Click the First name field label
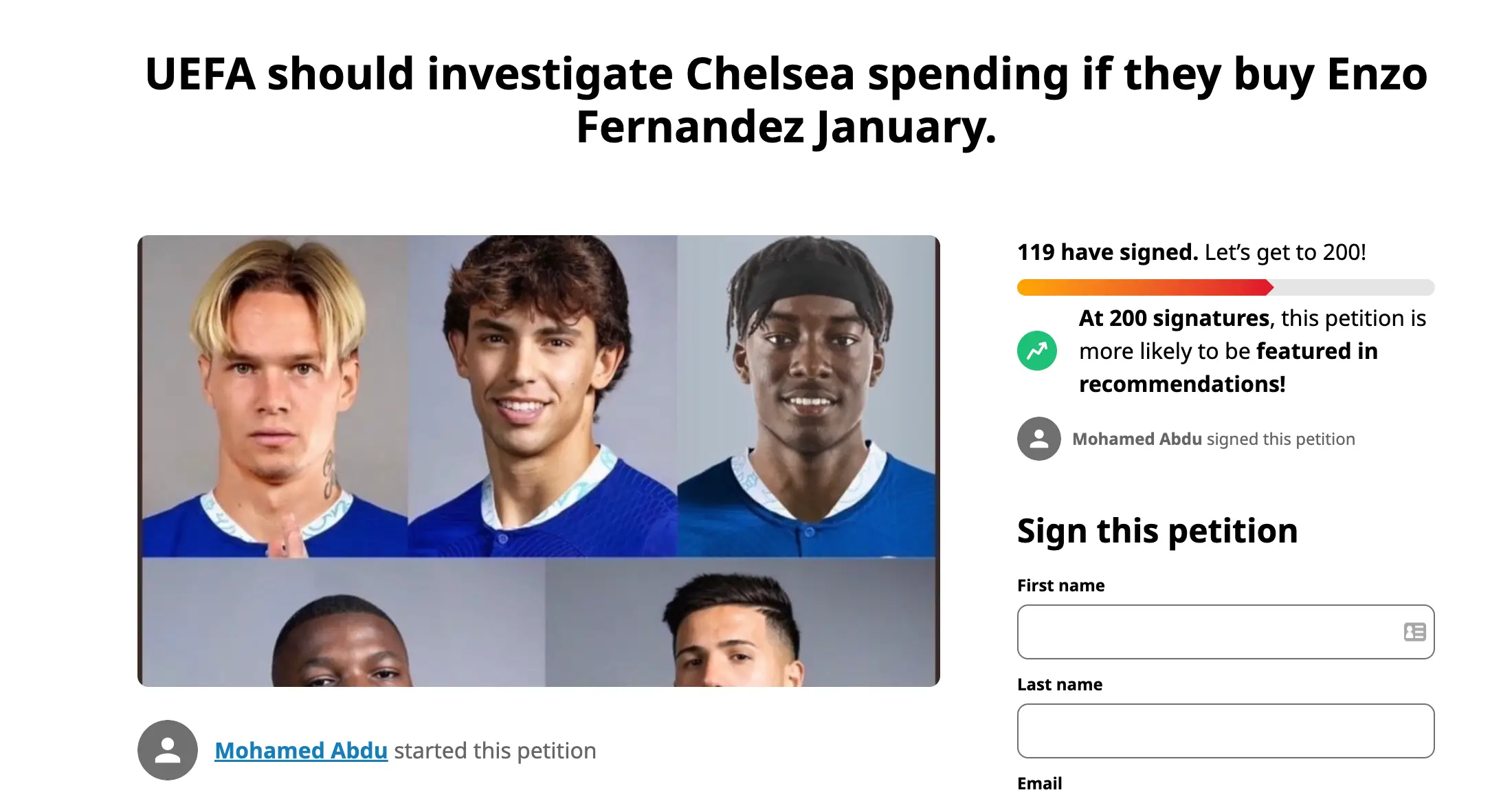The height and width of the screenshot is (799, 1512). (1060, 585)
